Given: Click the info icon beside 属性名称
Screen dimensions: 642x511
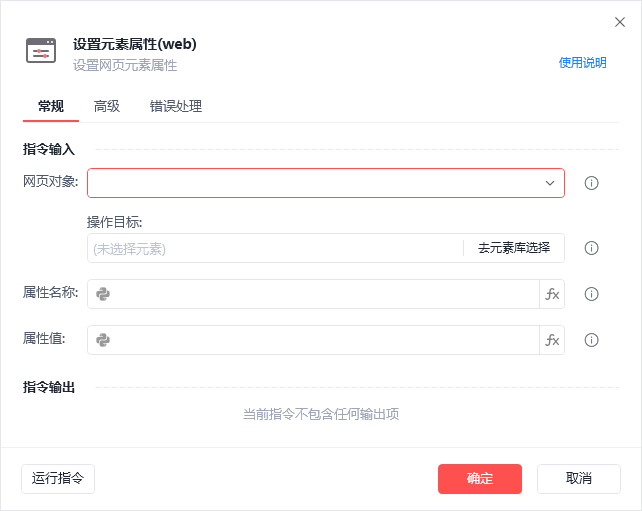Looking at the screenshot, I should pyautogui.click(x=591, y=294).
